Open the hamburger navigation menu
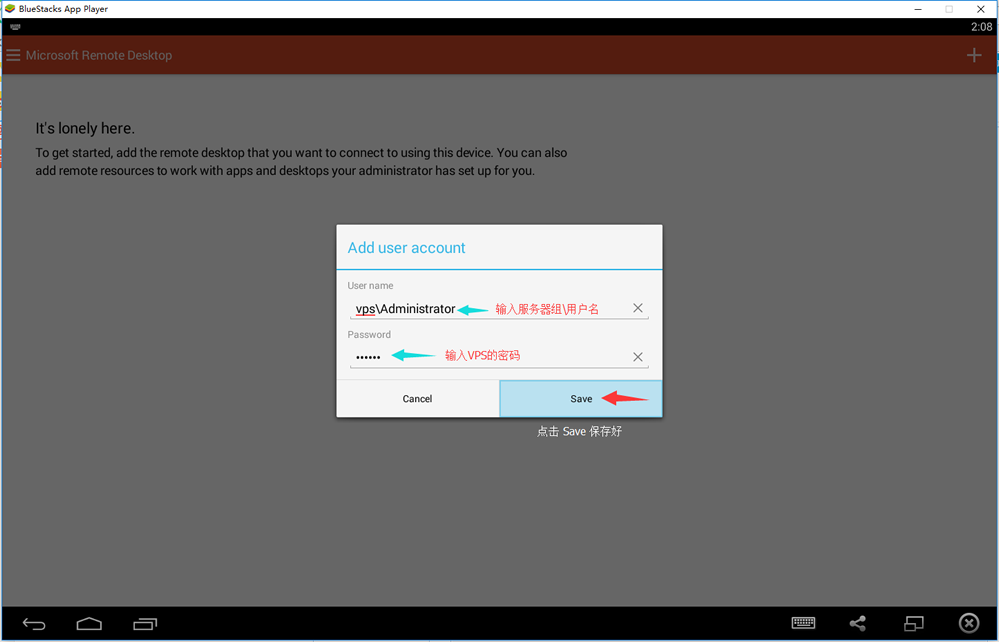Screen dimensions: 999x642 (x=13, y=55)
